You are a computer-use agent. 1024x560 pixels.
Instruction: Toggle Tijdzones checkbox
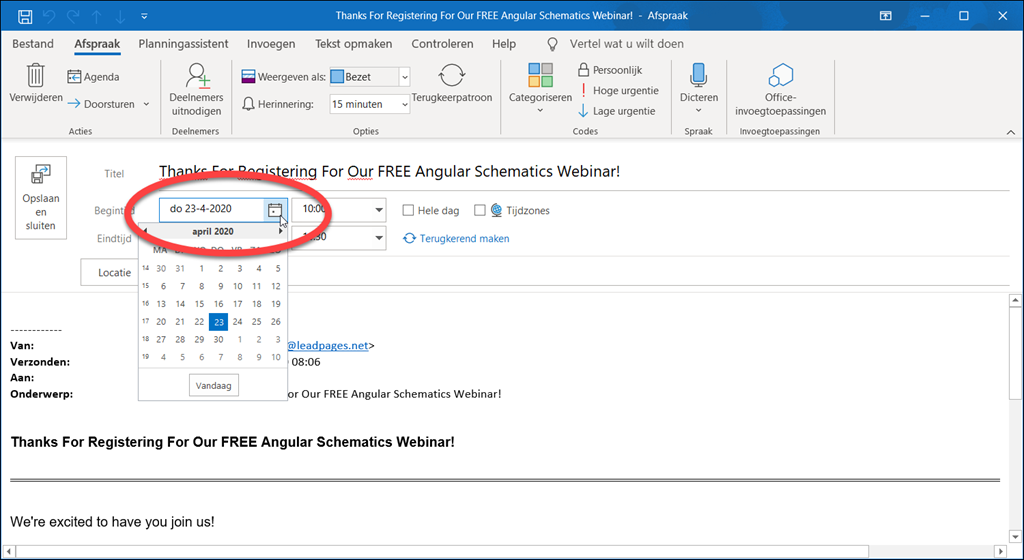480,210
